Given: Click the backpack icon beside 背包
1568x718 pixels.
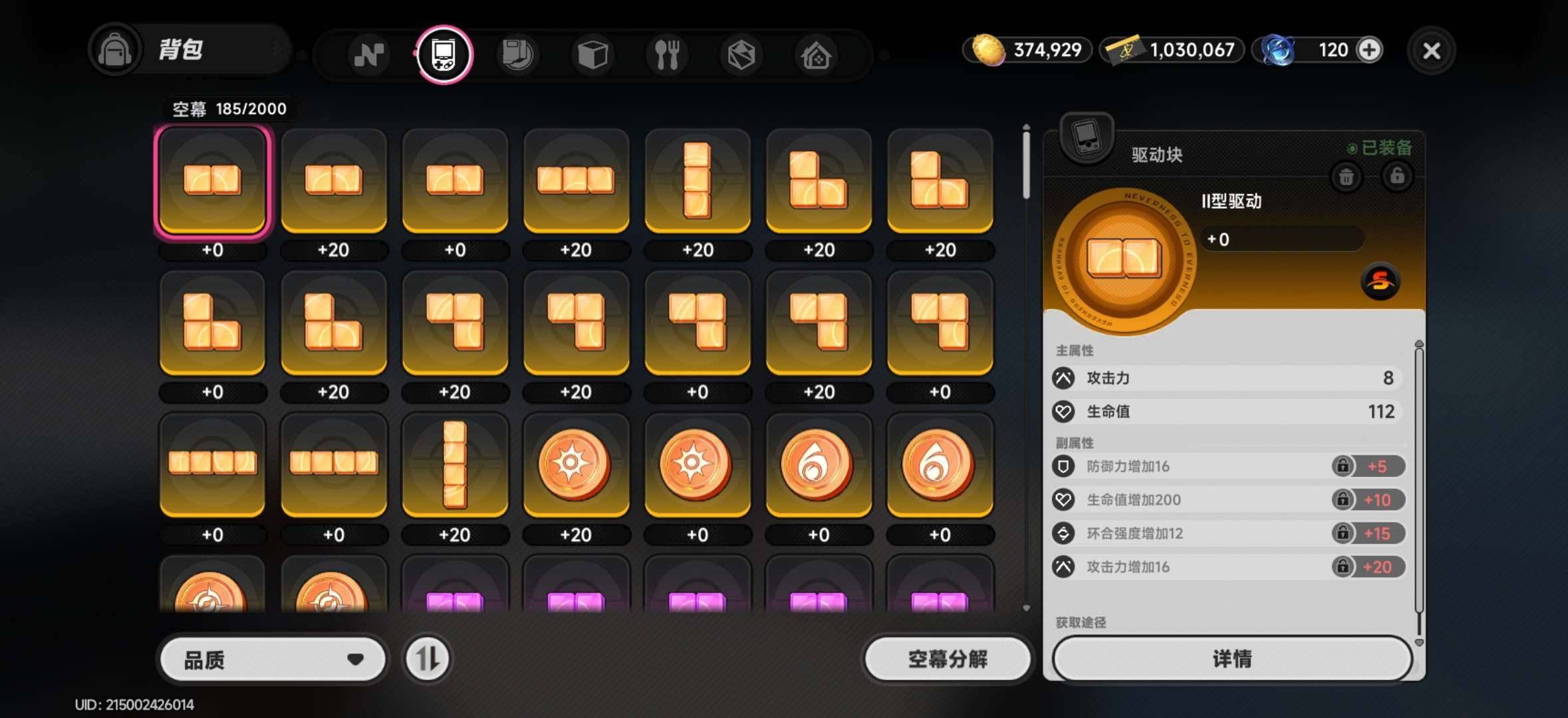Looking at the screenshot, I should click(x=114, y=50).
